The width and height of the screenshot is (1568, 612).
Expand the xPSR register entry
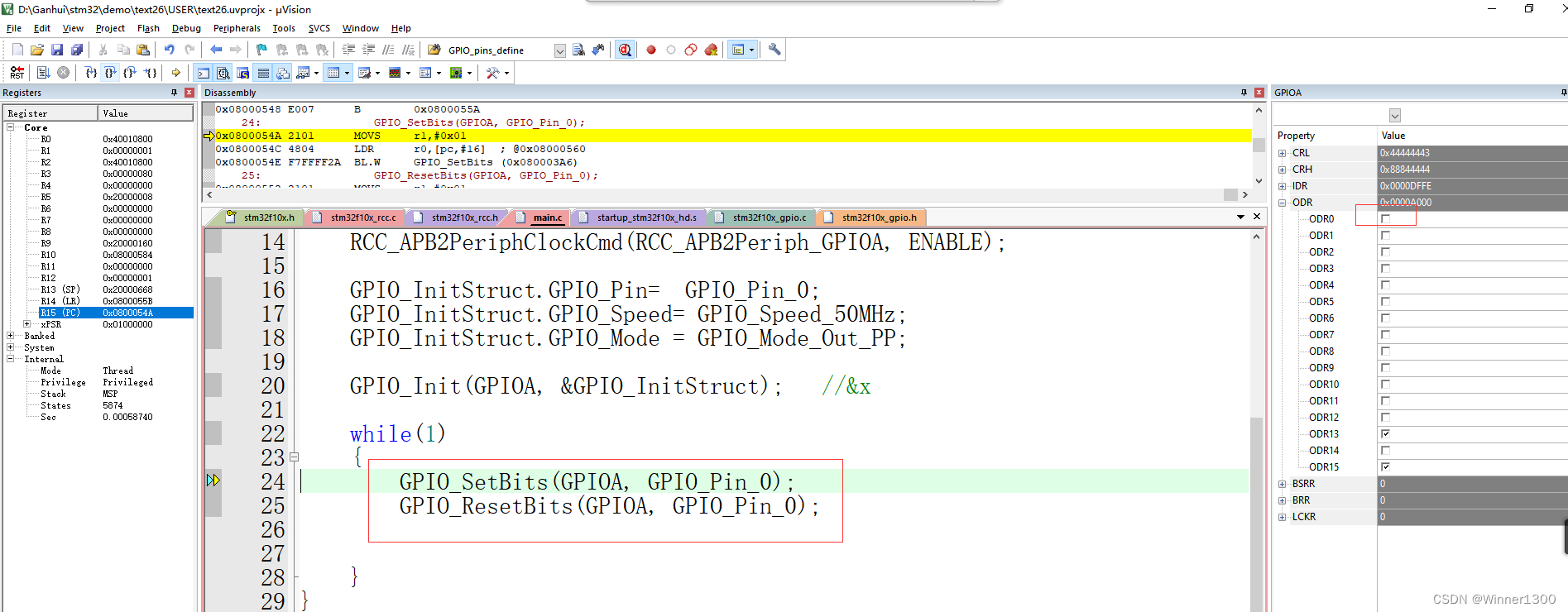tap(27, 324)
